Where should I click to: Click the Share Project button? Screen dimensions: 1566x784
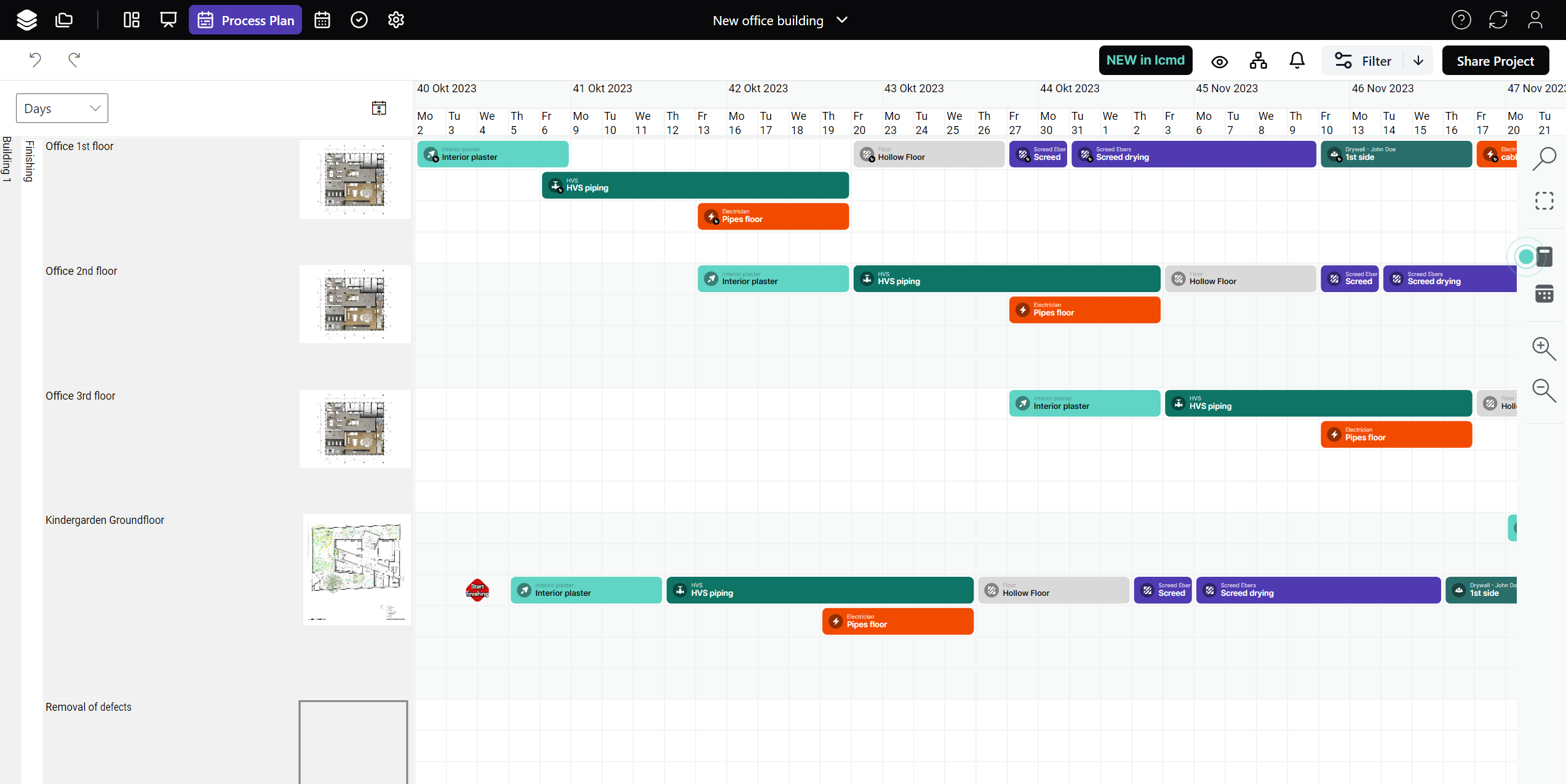[x=1495, y=61]
